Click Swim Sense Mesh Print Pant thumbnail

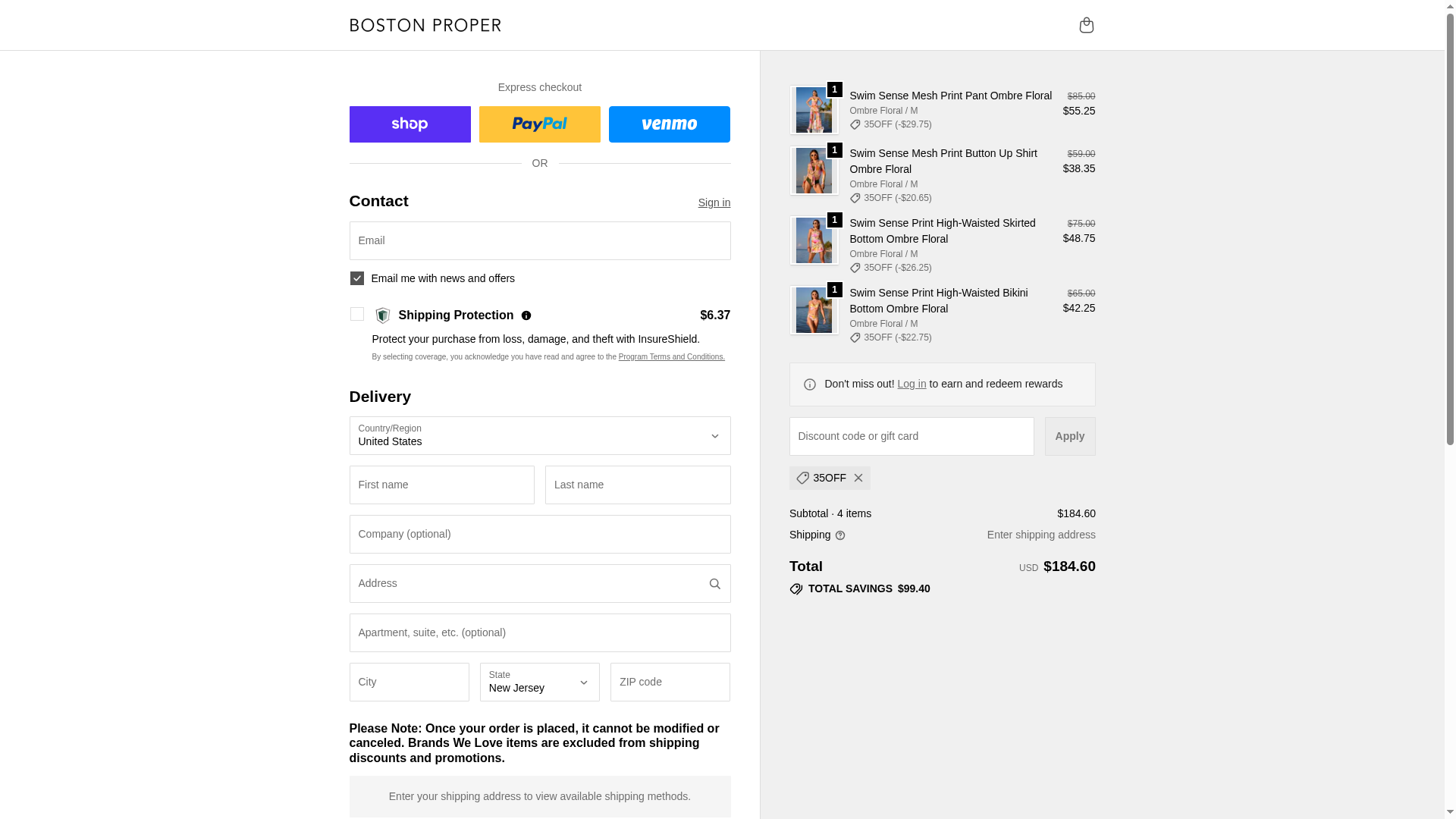[x=814, y=110]
